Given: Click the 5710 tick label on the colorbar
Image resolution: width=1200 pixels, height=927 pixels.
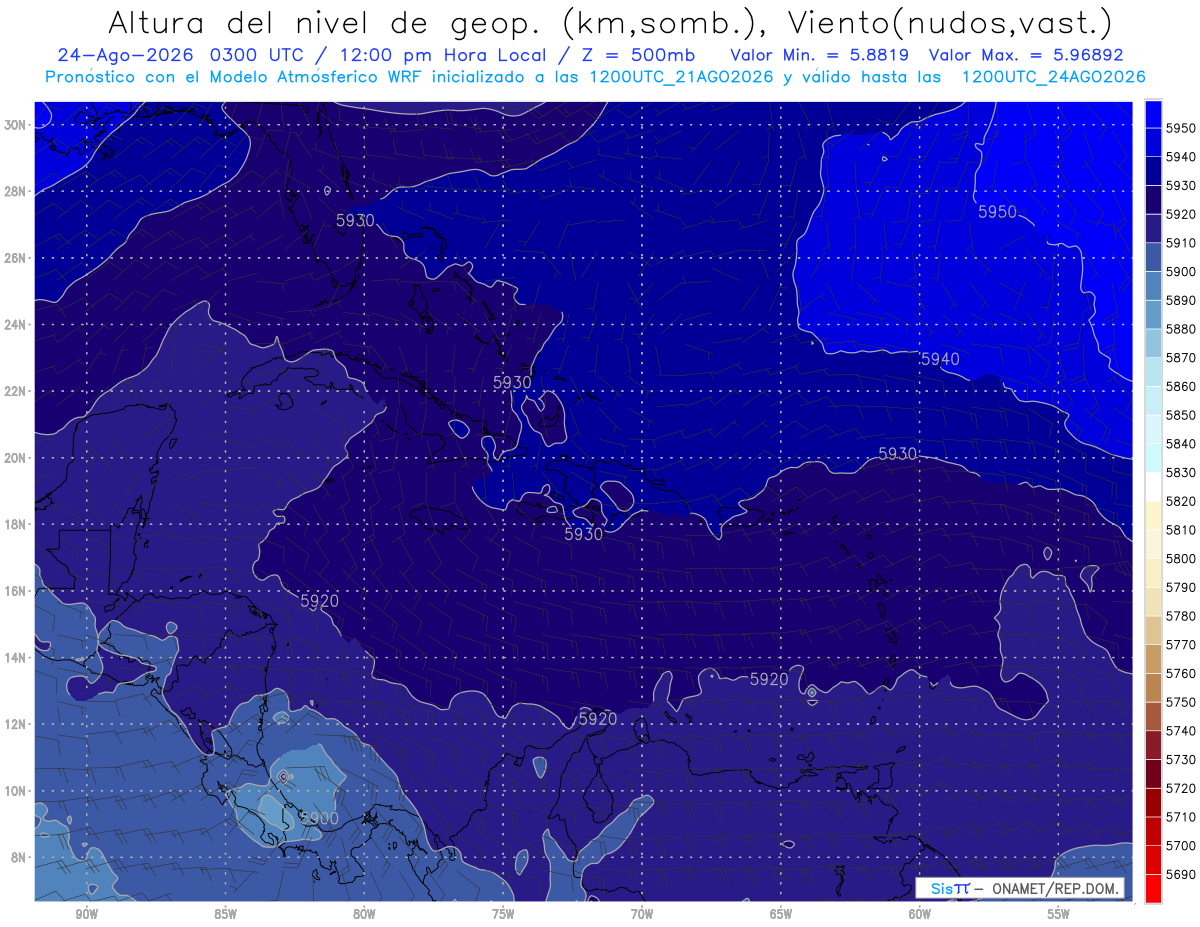Looking at the screenshot, I should click(1182, 817).
